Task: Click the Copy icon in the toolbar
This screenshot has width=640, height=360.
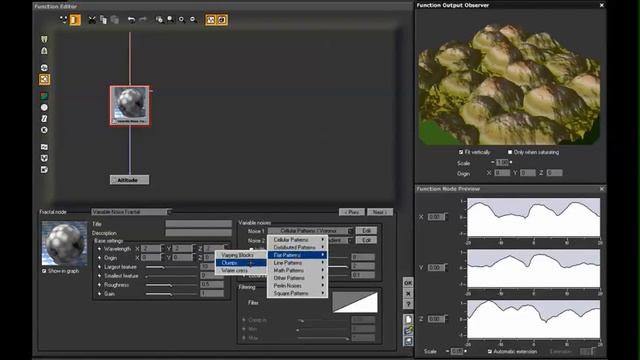Action: 103,20
